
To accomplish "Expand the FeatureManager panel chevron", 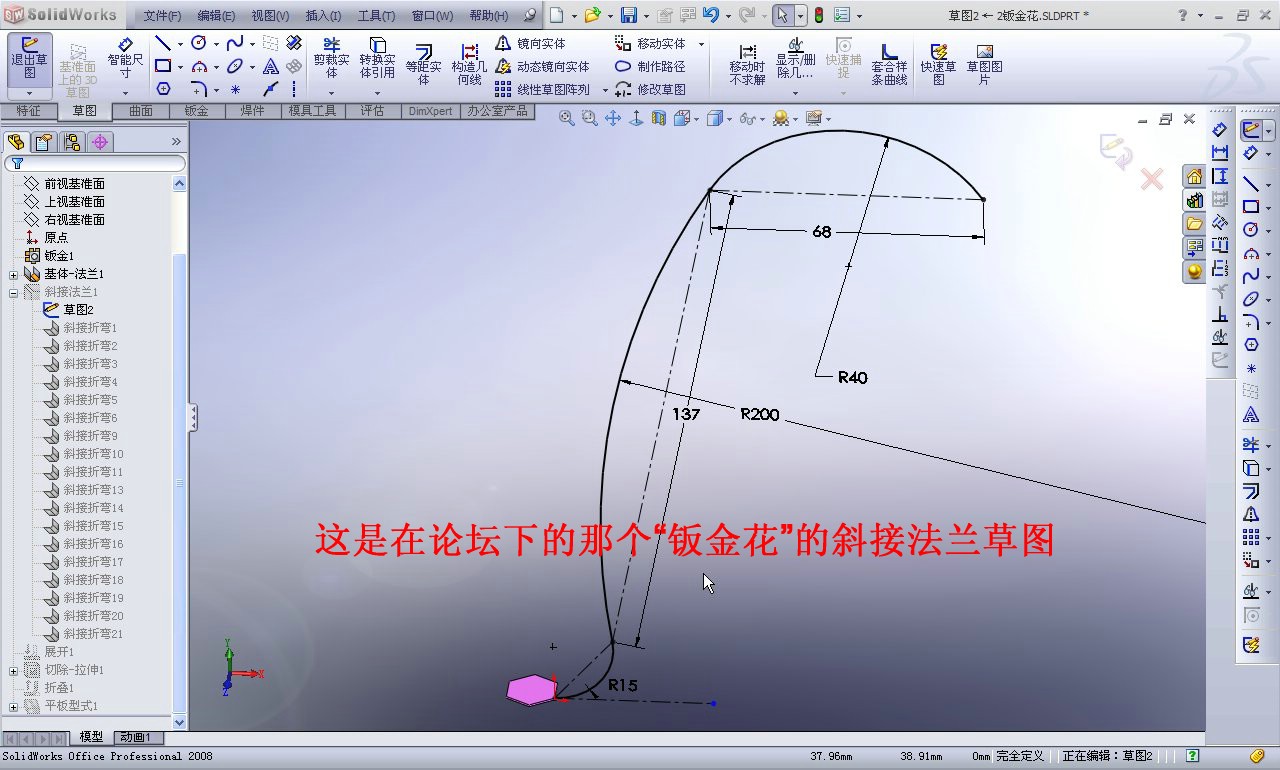I will [x=177, y=142].
